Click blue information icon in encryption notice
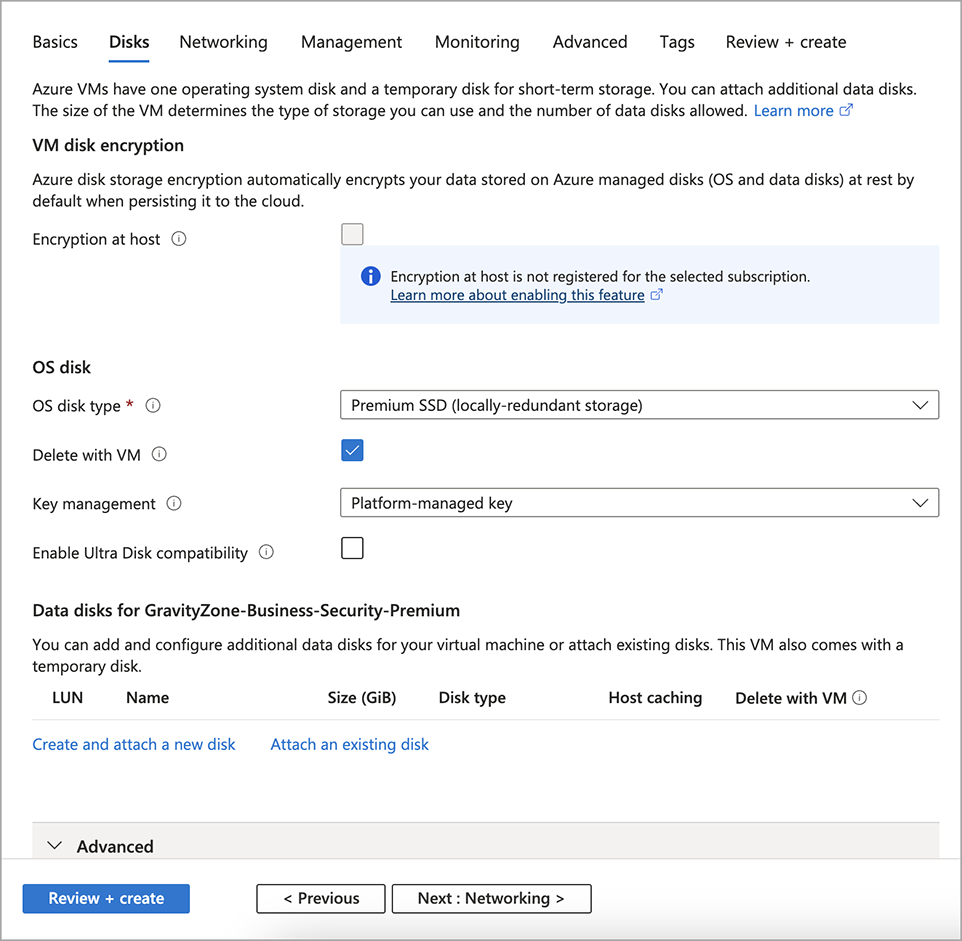 370,277
